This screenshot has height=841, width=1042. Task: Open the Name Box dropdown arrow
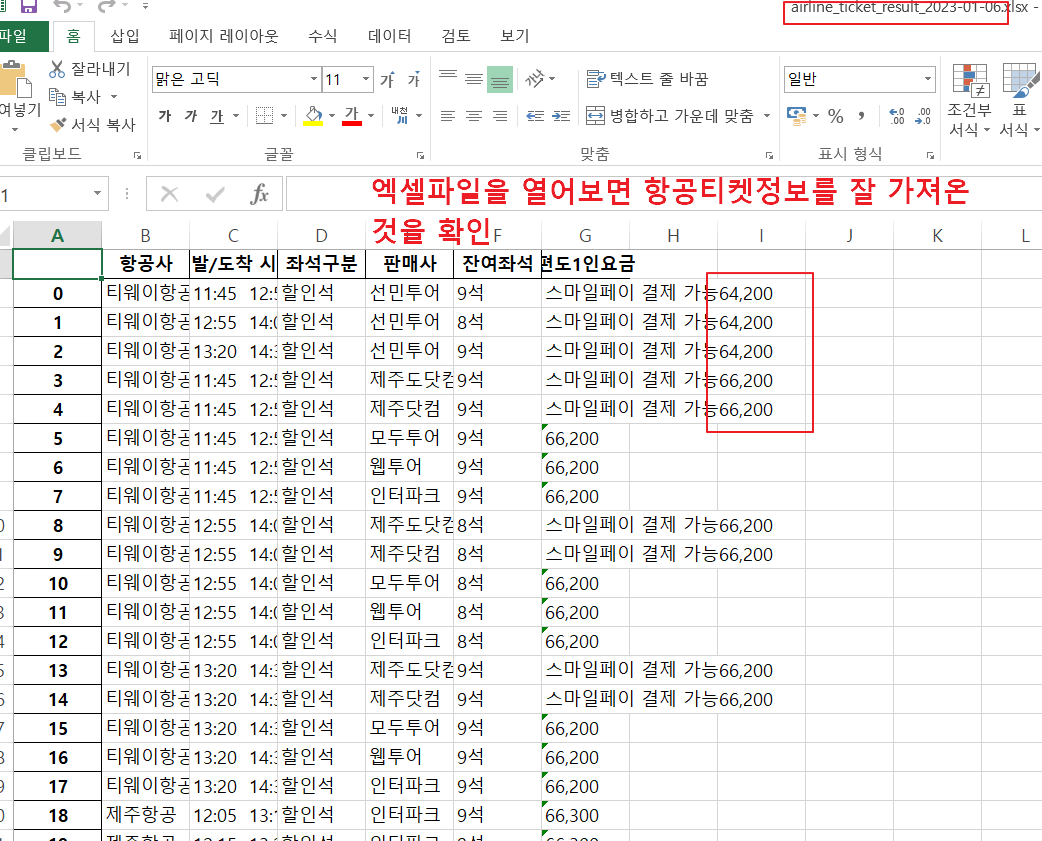98,194
